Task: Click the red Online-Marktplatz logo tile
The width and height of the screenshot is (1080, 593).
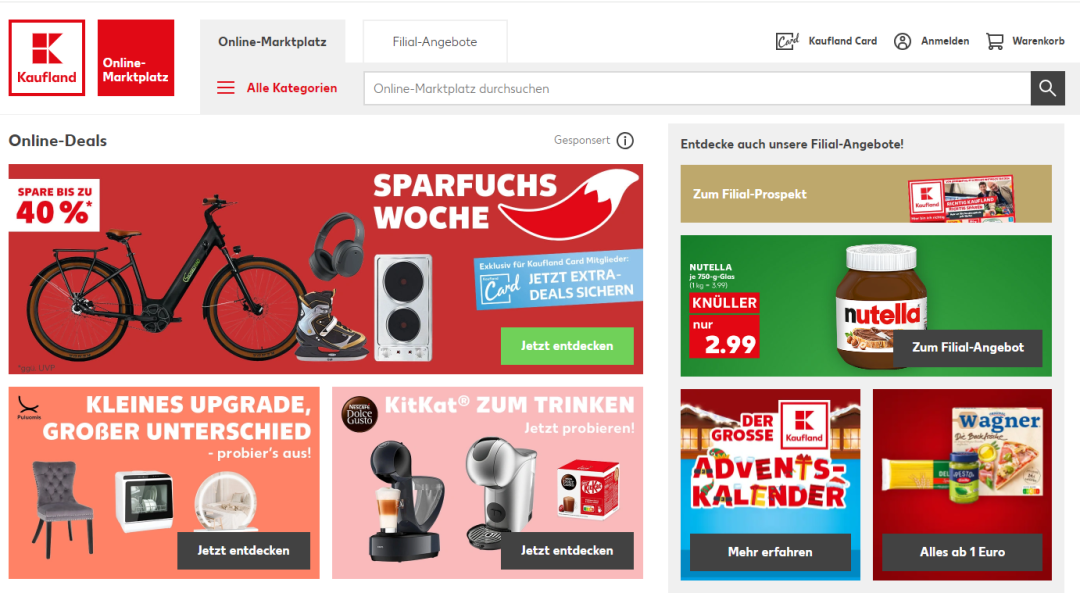Action: click(136, 58)
